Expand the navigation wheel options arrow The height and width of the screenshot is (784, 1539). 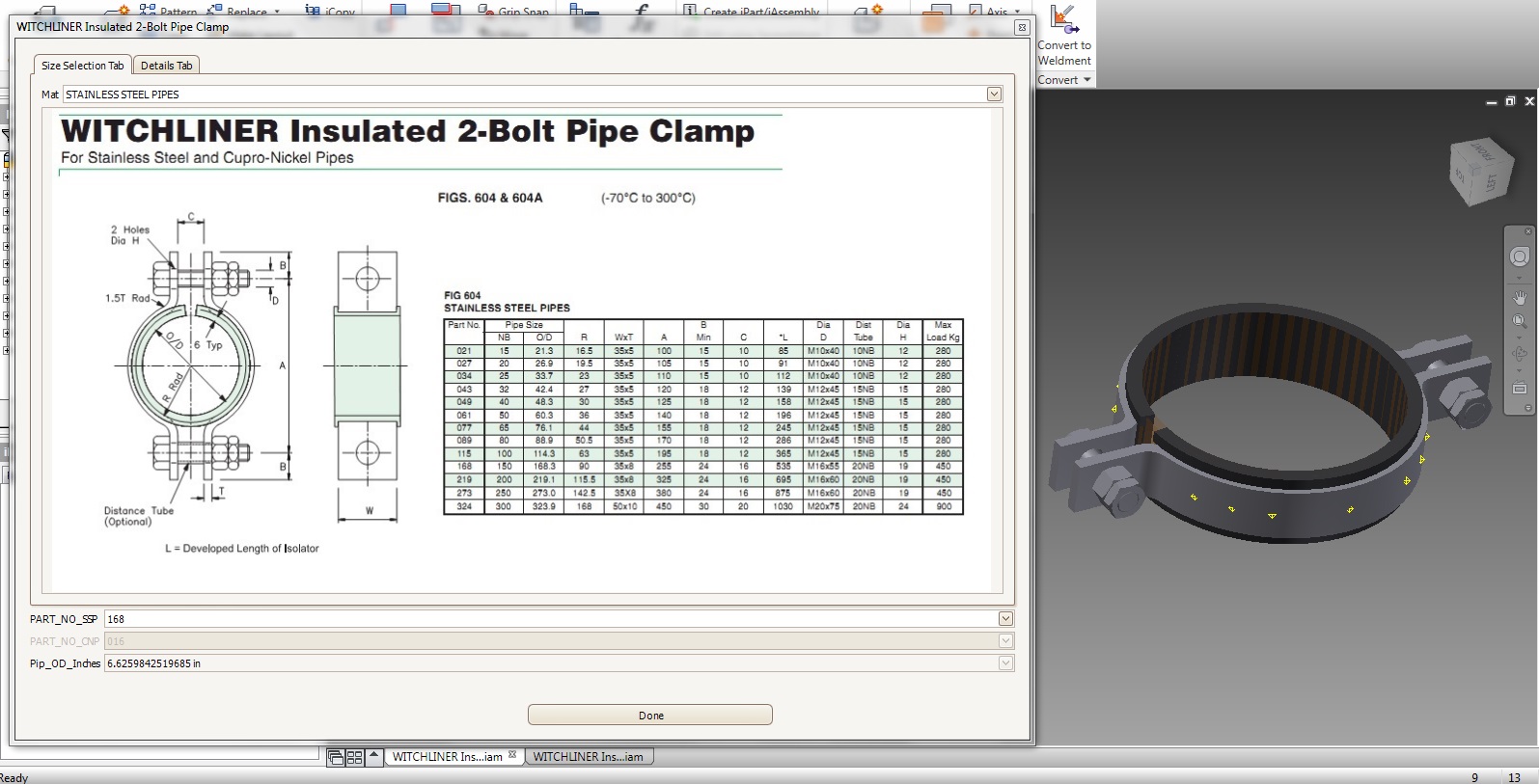pos(1520,278)
